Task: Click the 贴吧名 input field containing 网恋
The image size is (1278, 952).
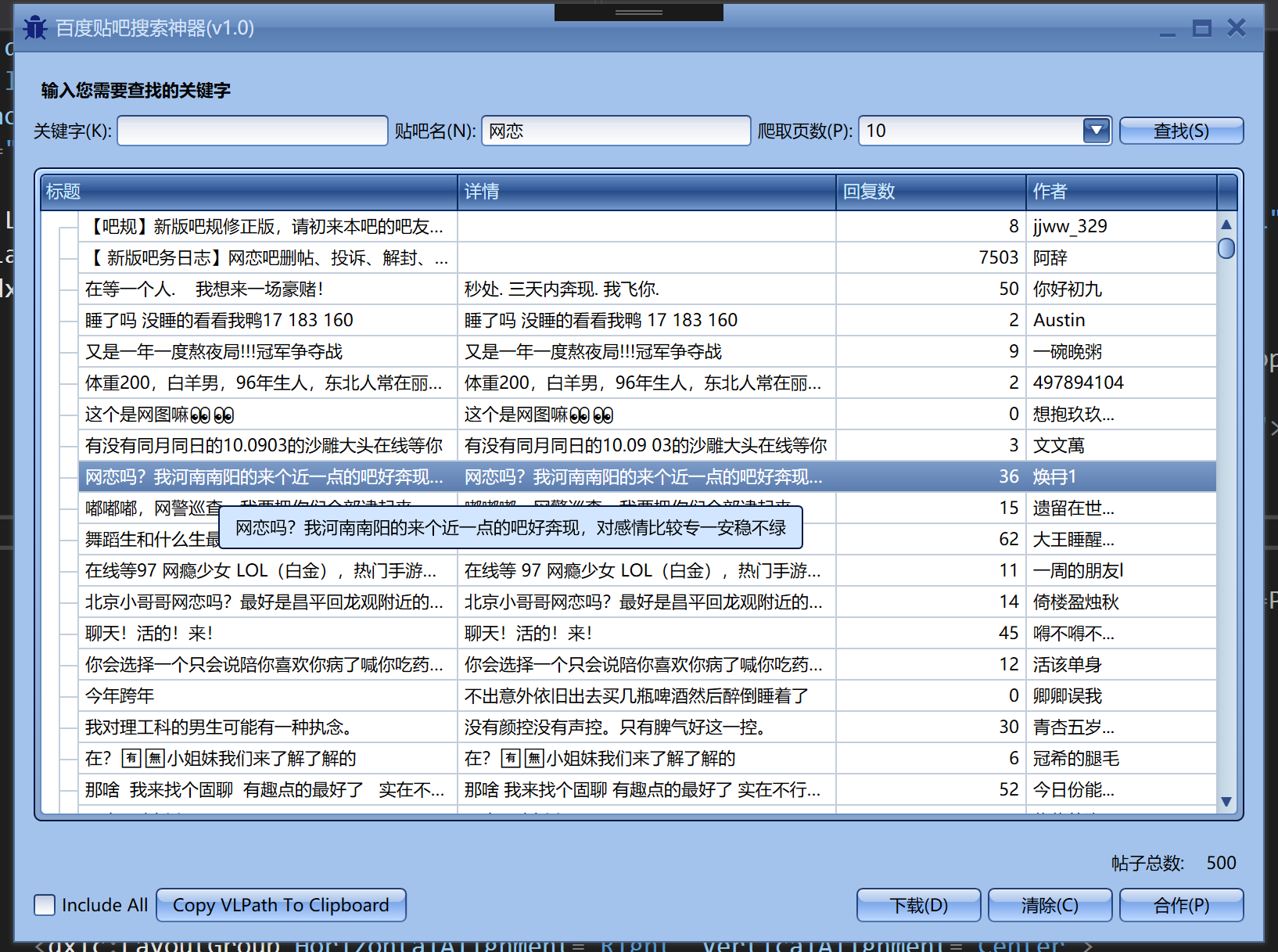Action: 616,131
